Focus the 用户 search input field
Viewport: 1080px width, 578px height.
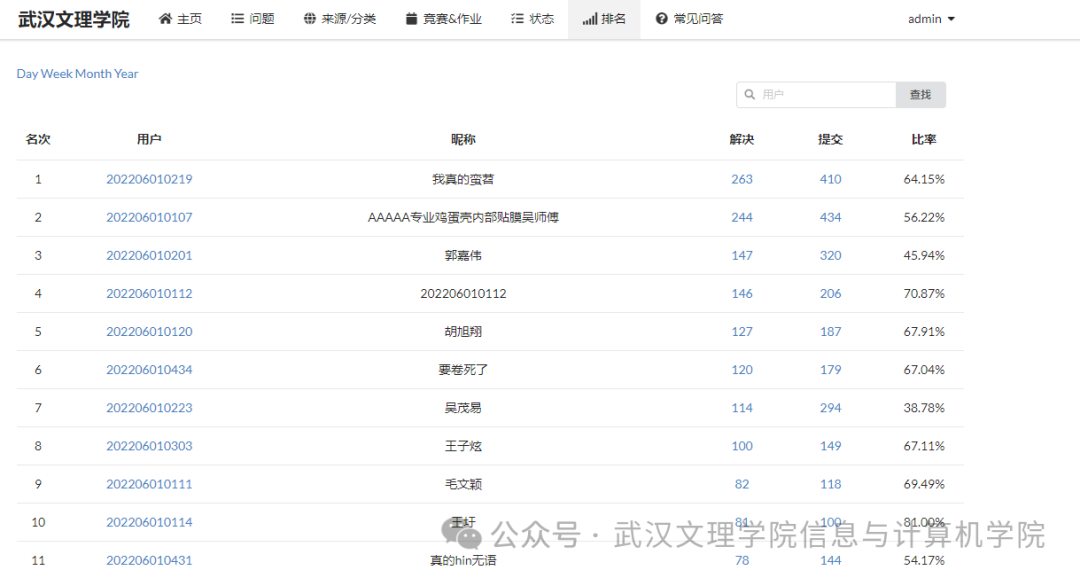[x=825, y=95]
